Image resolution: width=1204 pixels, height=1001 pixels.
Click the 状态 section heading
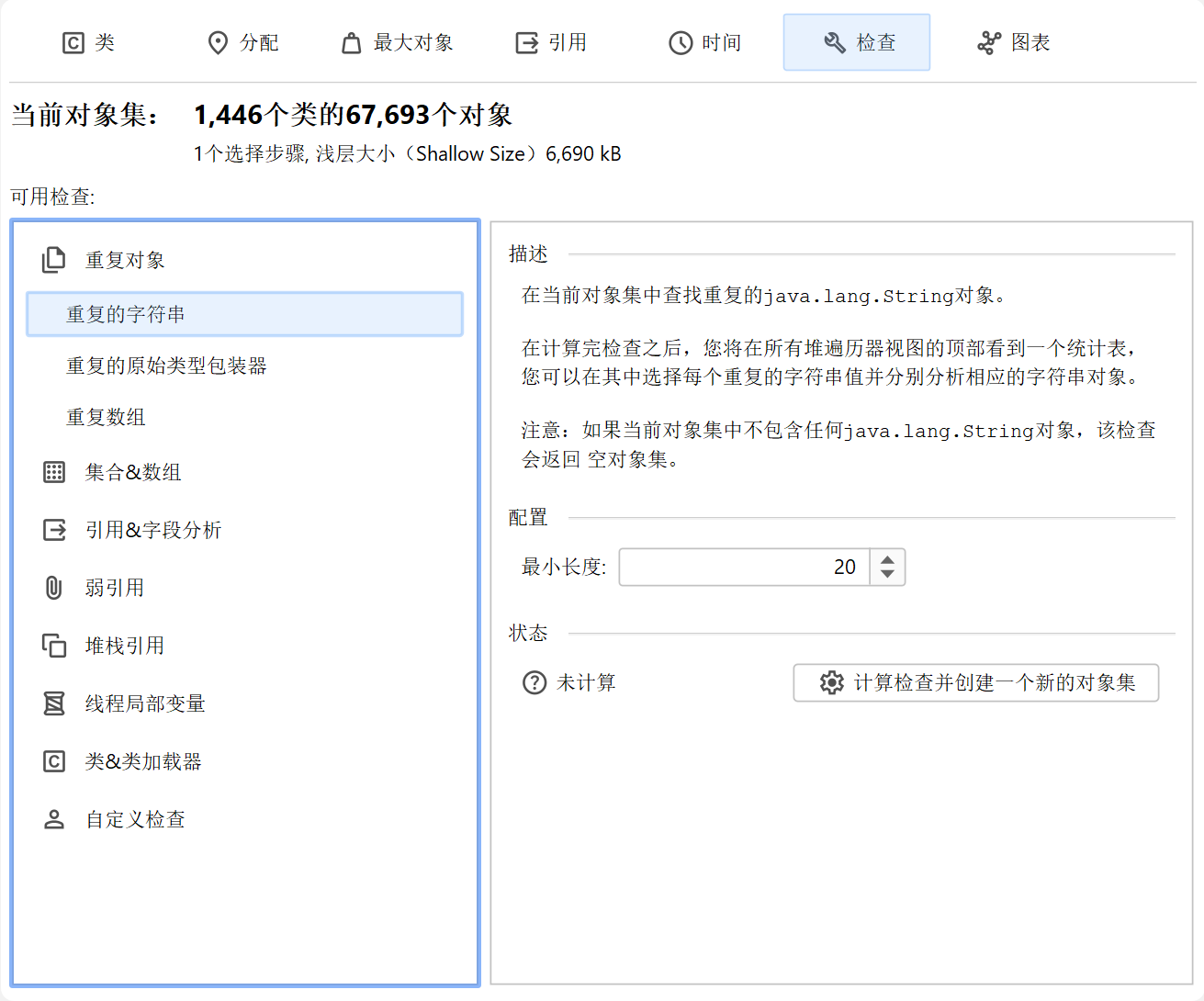pos(528,633)
